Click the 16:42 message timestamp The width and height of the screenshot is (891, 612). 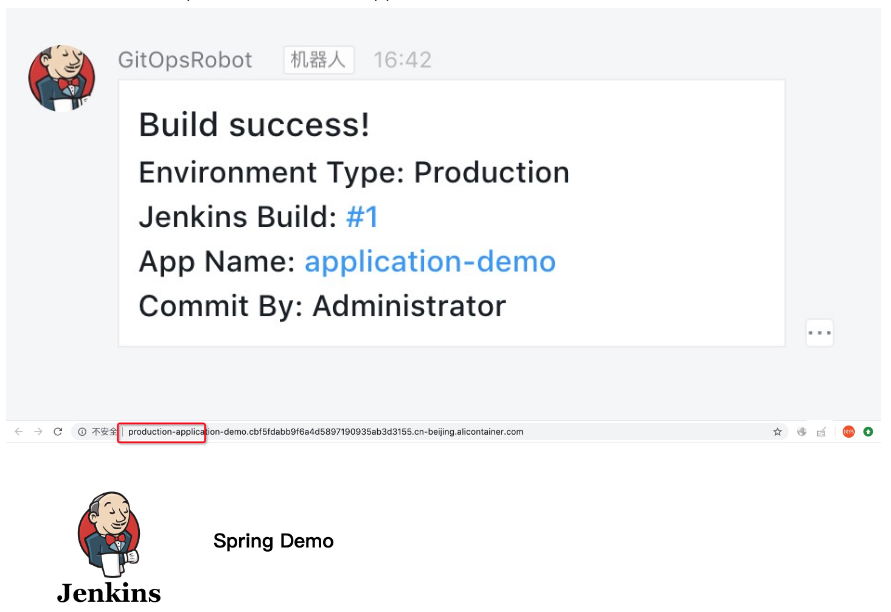[403, 60]
